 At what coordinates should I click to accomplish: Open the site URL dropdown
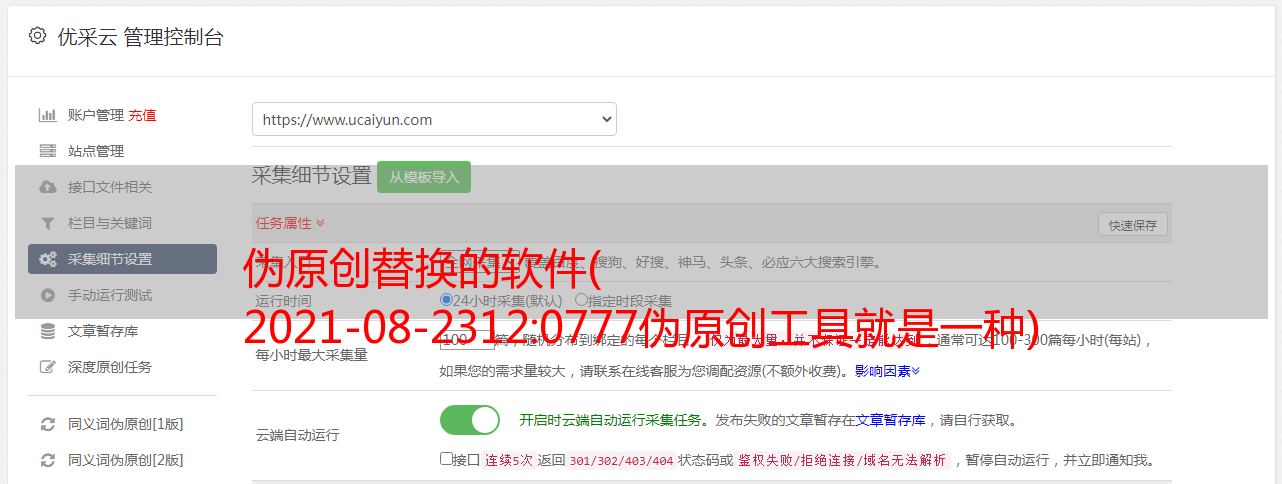coord(434,119)
